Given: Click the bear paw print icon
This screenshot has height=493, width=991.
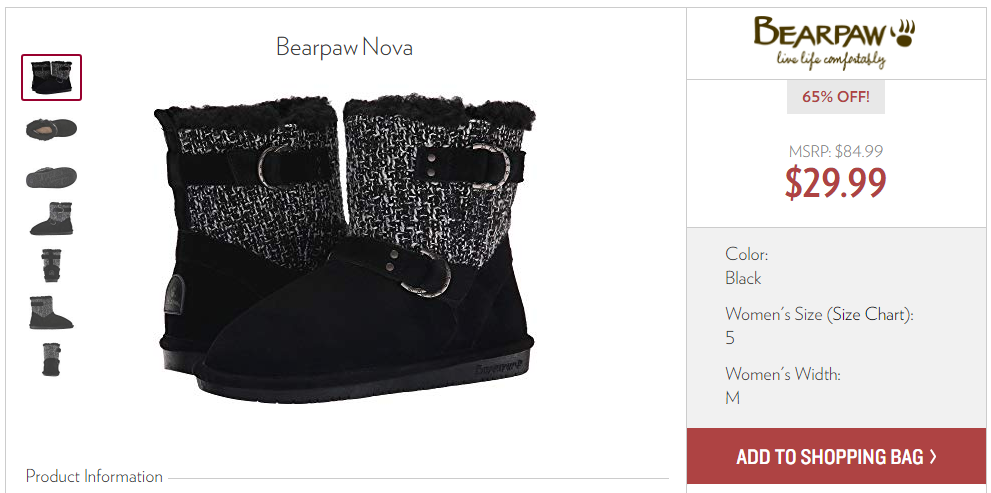Looking at the screenshot, I should coord(903,33).
